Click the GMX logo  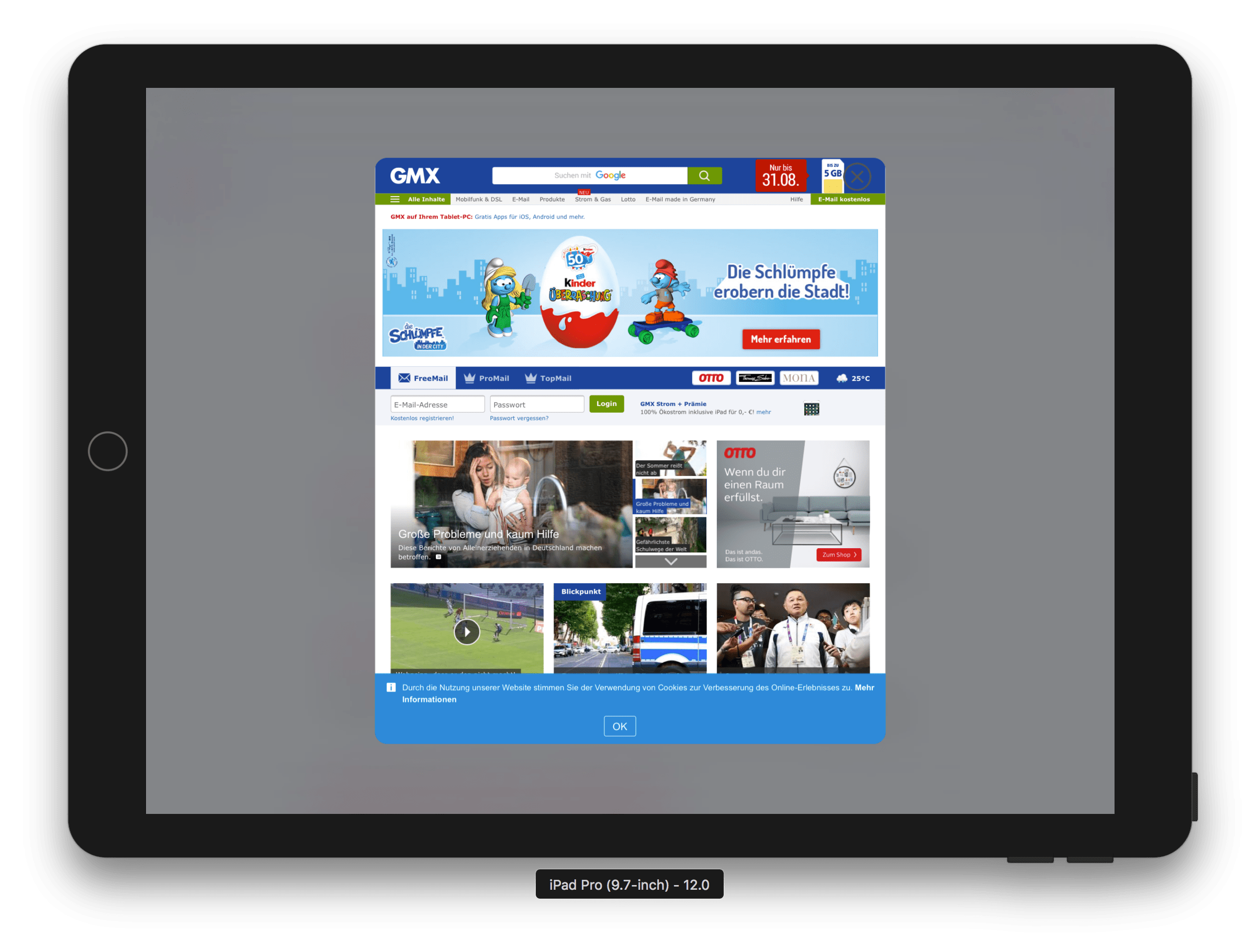pos(415,176)
